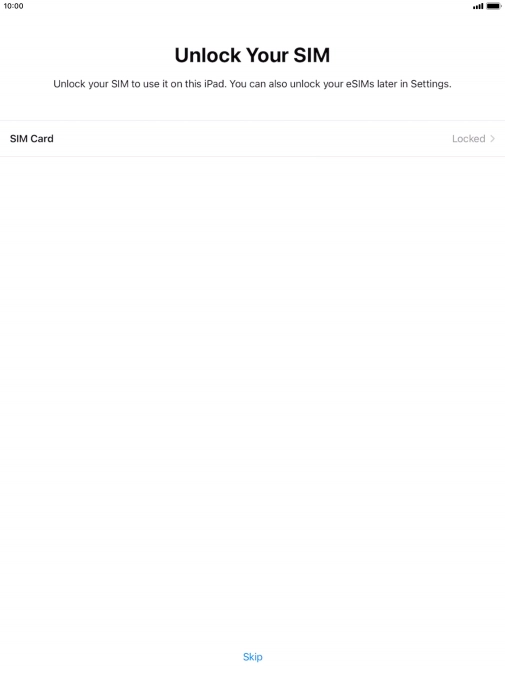Tap the gray Locked label
The image size is (505, 674).
click(x=468, y=138)
